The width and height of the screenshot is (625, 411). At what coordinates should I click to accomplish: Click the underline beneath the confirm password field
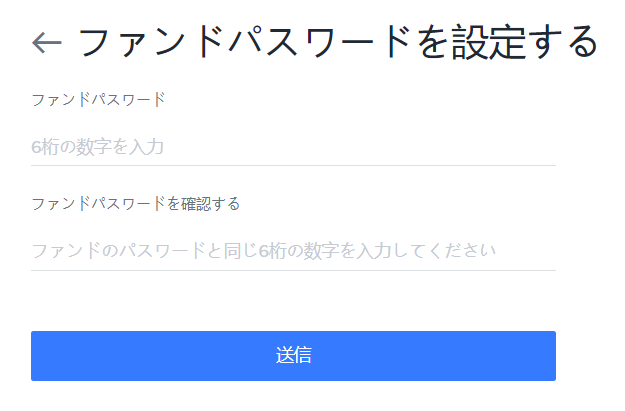point(293,270)
